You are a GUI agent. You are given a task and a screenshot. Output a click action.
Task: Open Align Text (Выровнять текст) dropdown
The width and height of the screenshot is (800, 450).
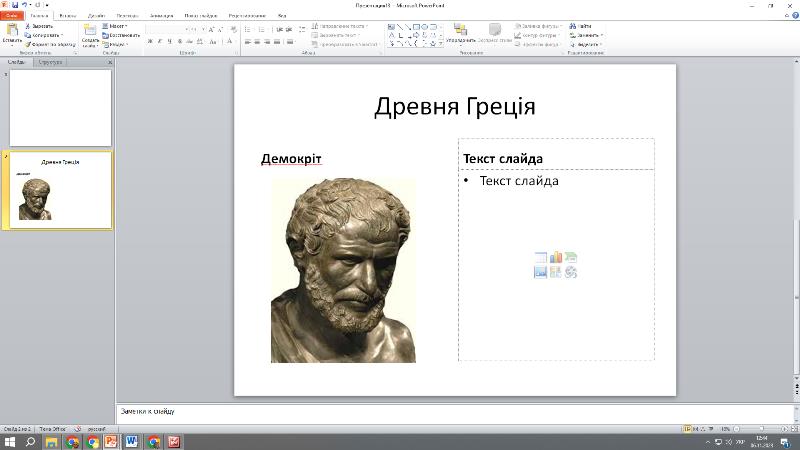[x=335, y=35]
